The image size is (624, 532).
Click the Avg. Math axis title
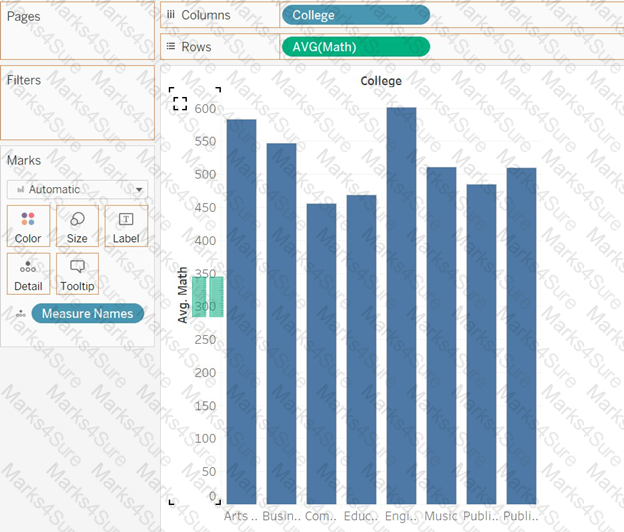point(182,295)
